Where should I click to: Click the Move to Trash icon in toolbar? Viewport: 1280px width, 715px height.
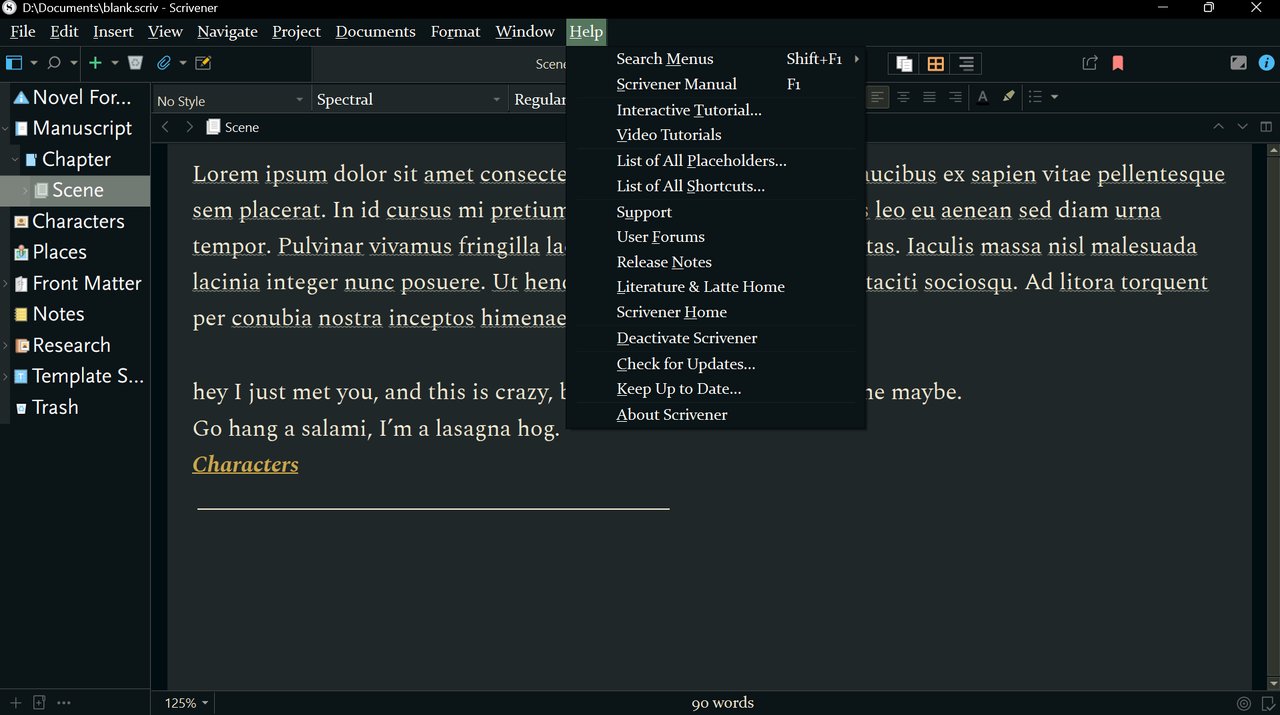(x=135, y=63)
